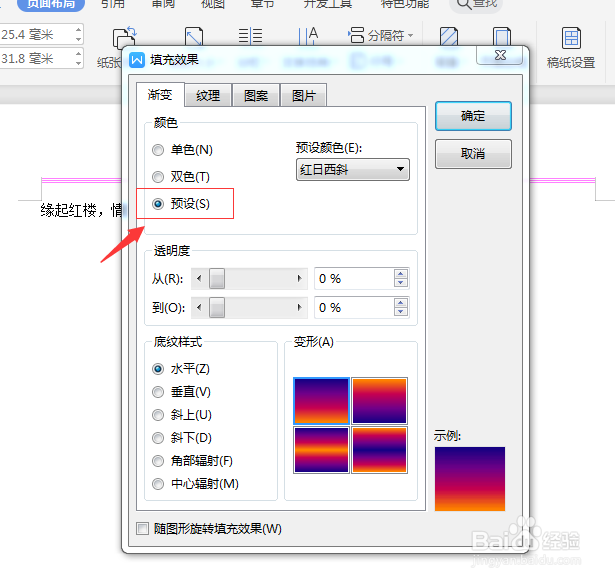
Task: Click 确定 to confirm fill effect
Action: (x=473, y=116)
